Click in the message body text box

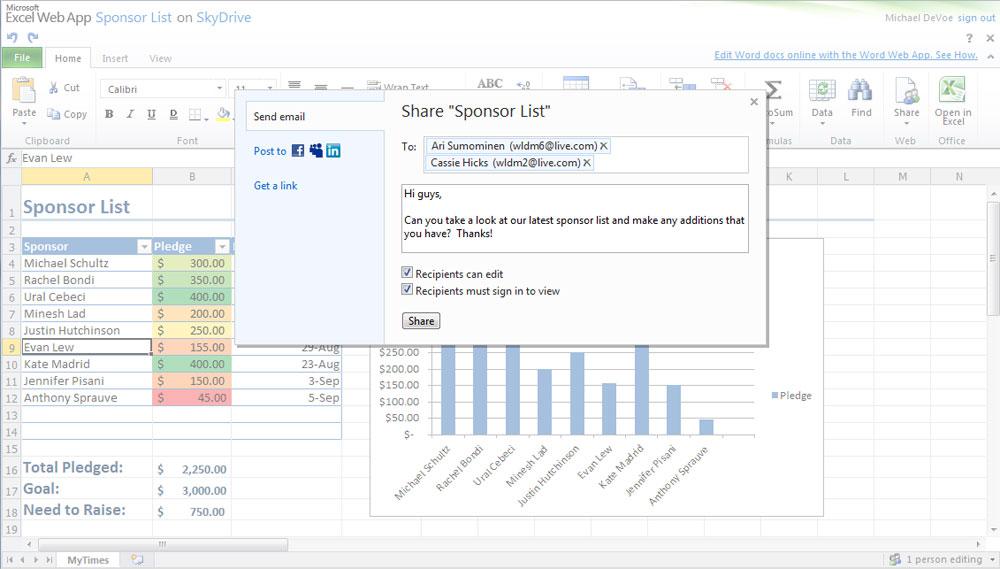[575, 219]
